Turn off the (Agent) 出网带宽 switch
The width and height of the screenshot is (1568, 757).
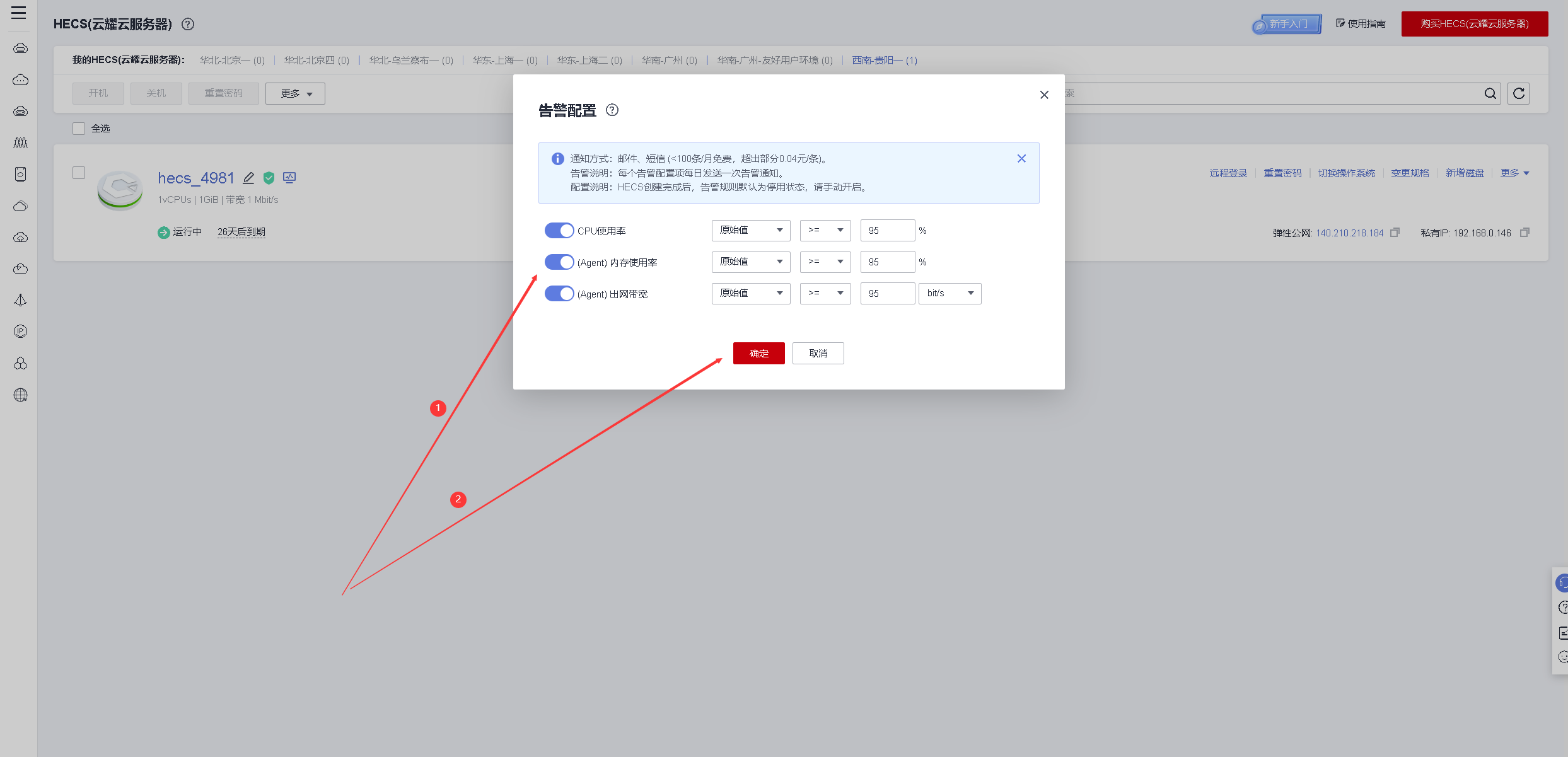coord(559,294)
